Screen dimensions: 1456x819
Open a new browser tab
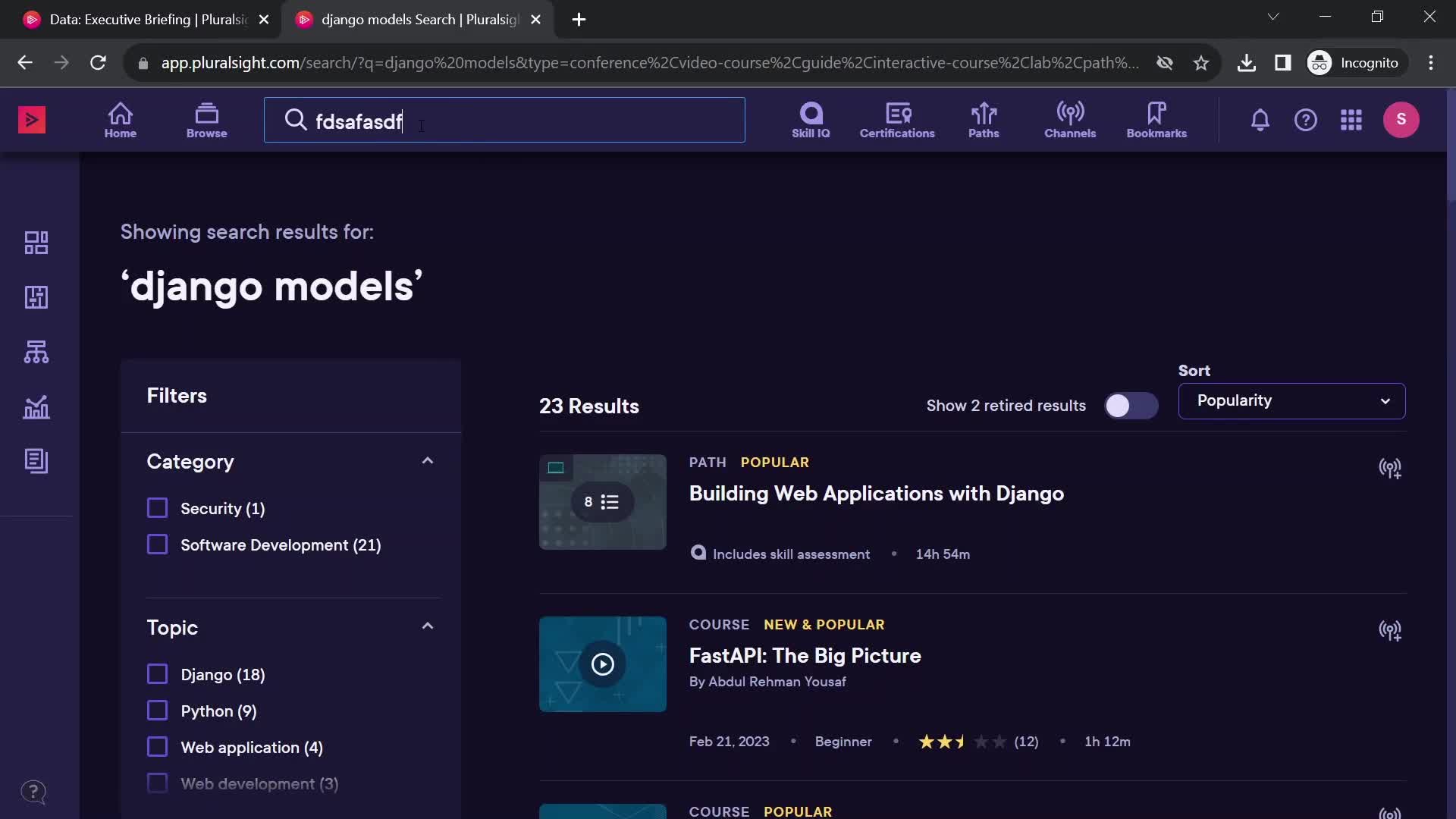(579, 20)
